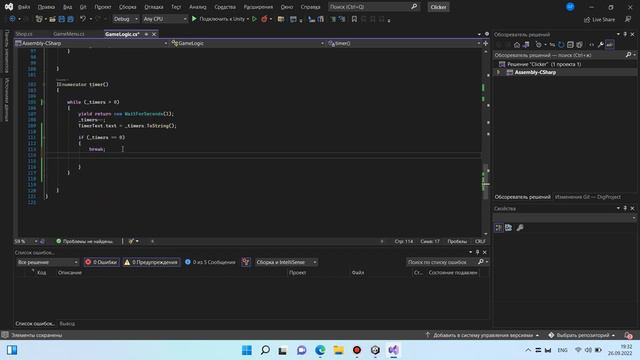
Task: Click the notifications bell in status bar
Action: point(628,335)
